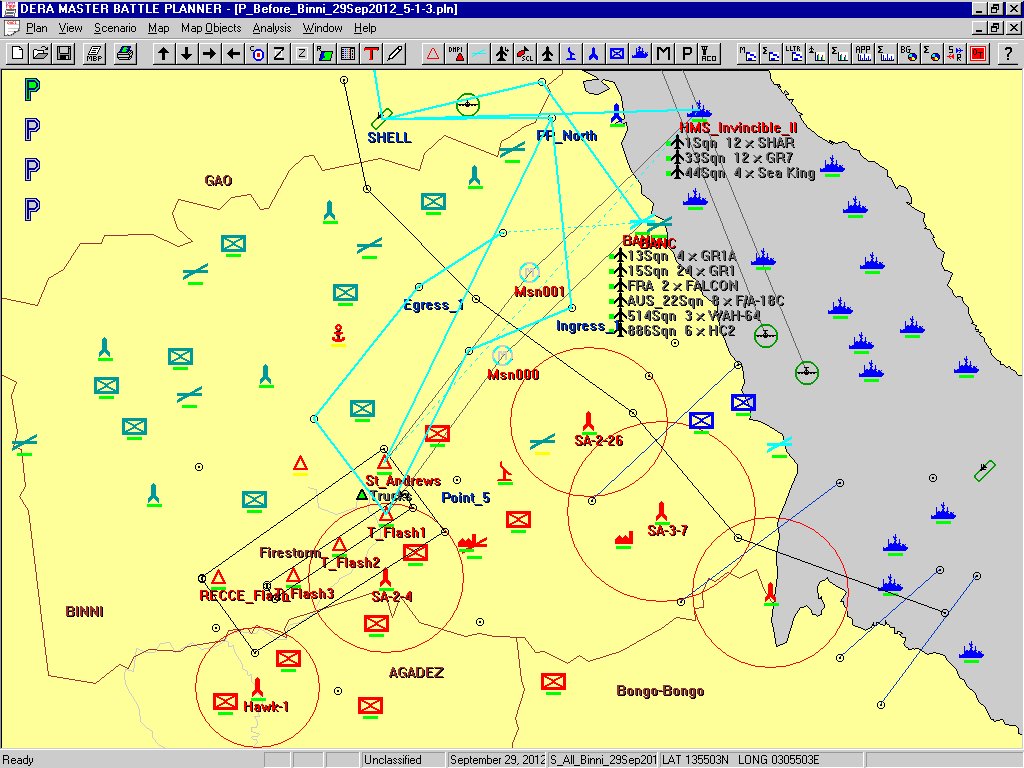Open the Analysis menu
1024x768 pixels.
272,28
